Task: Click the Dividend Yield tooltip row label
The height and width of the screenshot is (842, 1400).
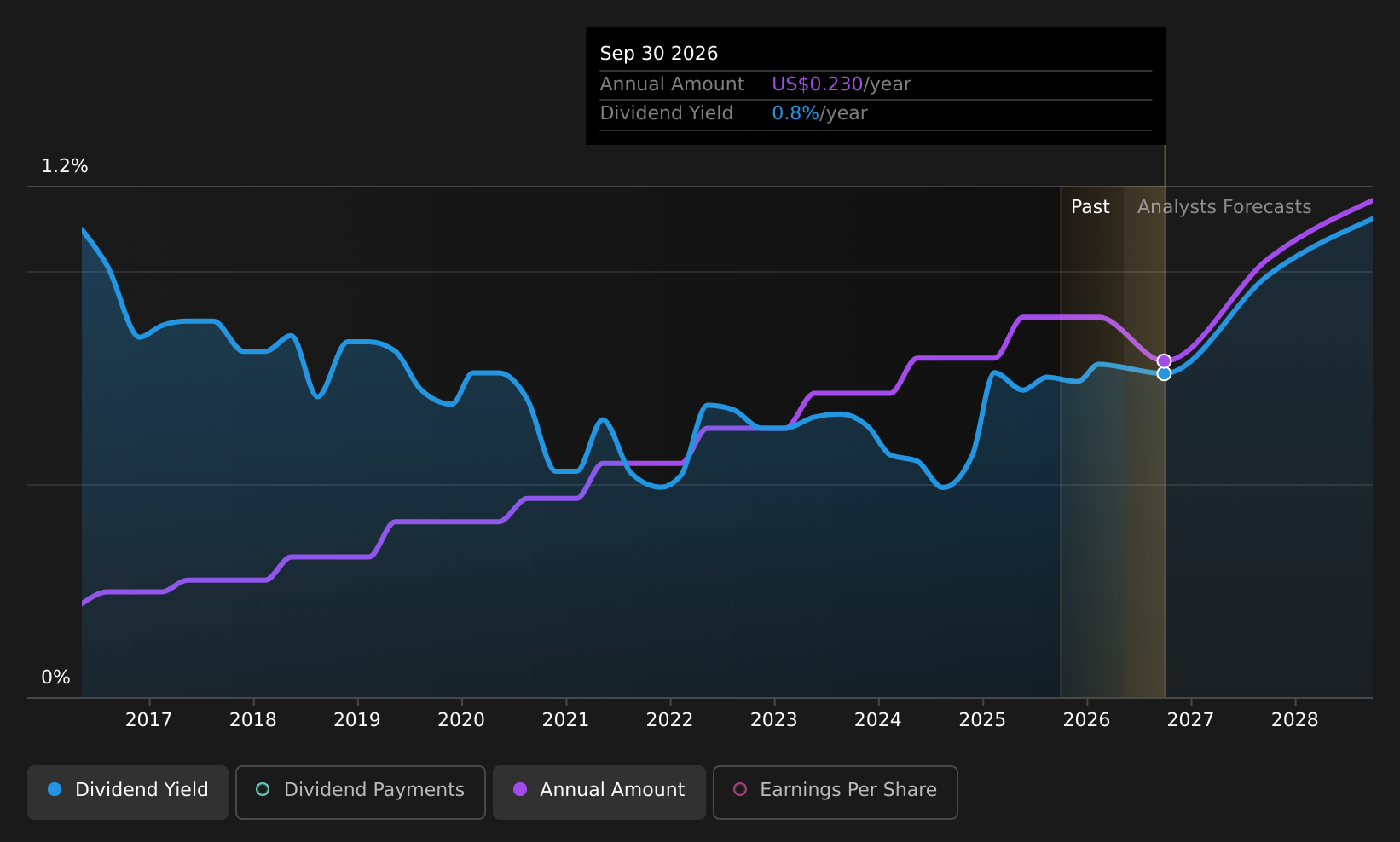Action: click(666, 113)
